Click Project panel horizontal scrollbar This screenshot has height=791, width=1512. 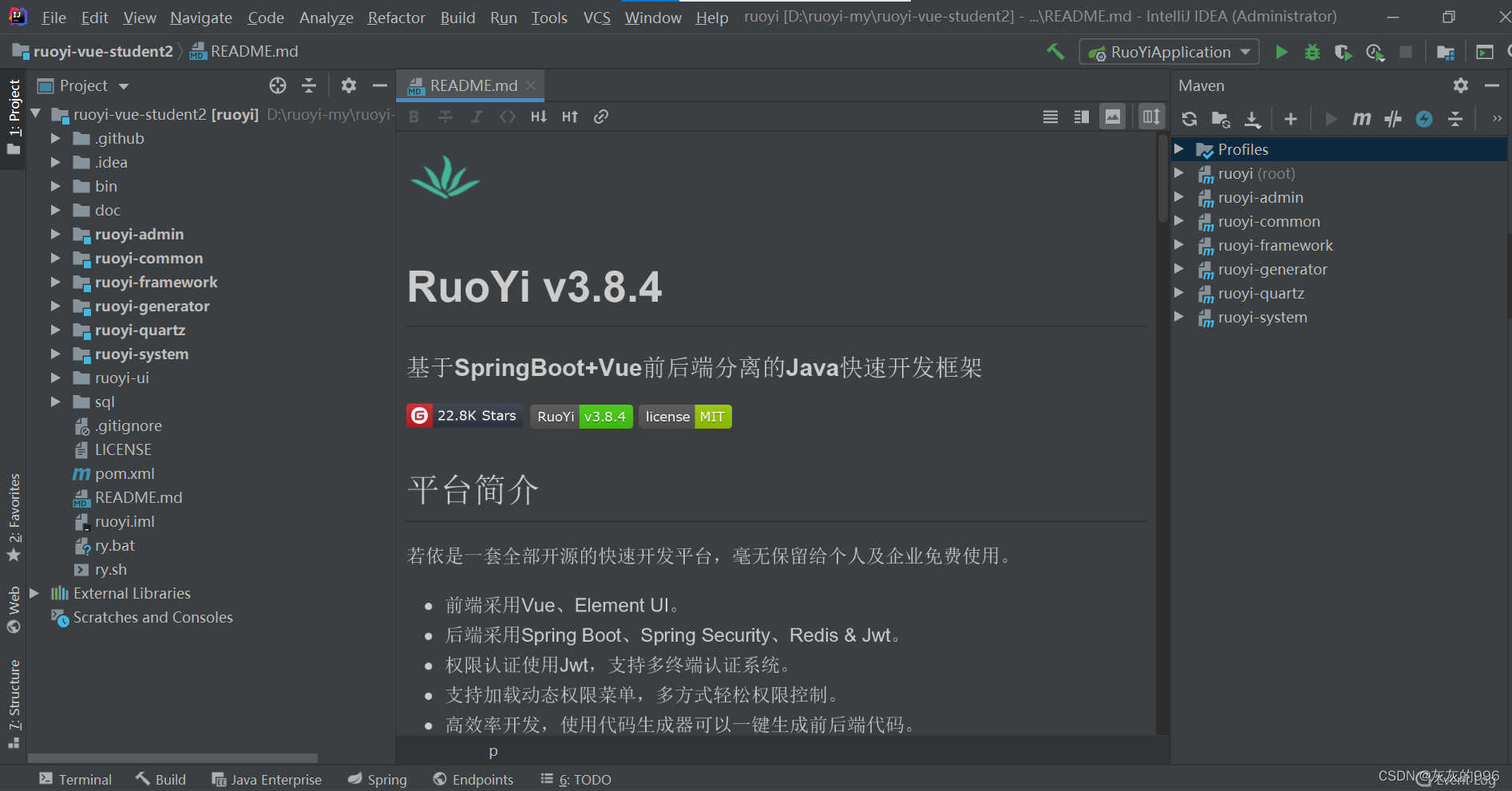[172, 757]
